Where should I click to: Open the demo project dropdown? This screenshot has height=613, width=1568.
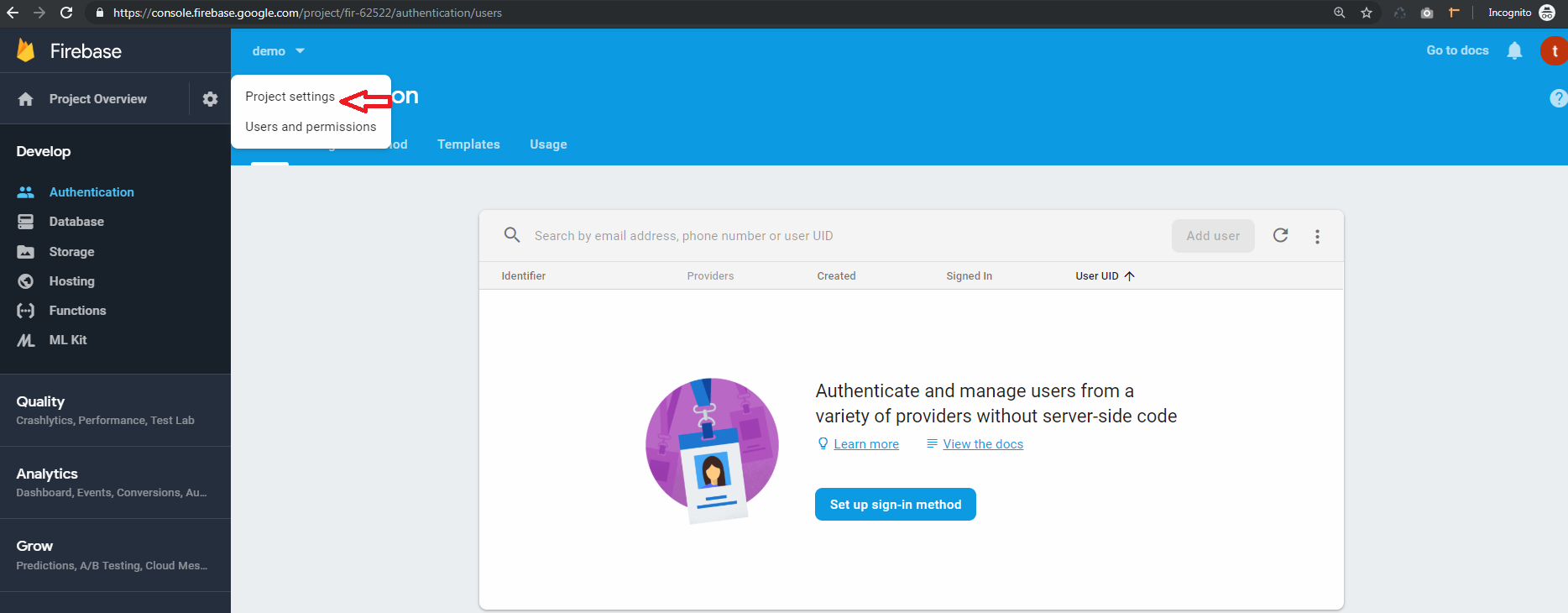coord(278,51)
